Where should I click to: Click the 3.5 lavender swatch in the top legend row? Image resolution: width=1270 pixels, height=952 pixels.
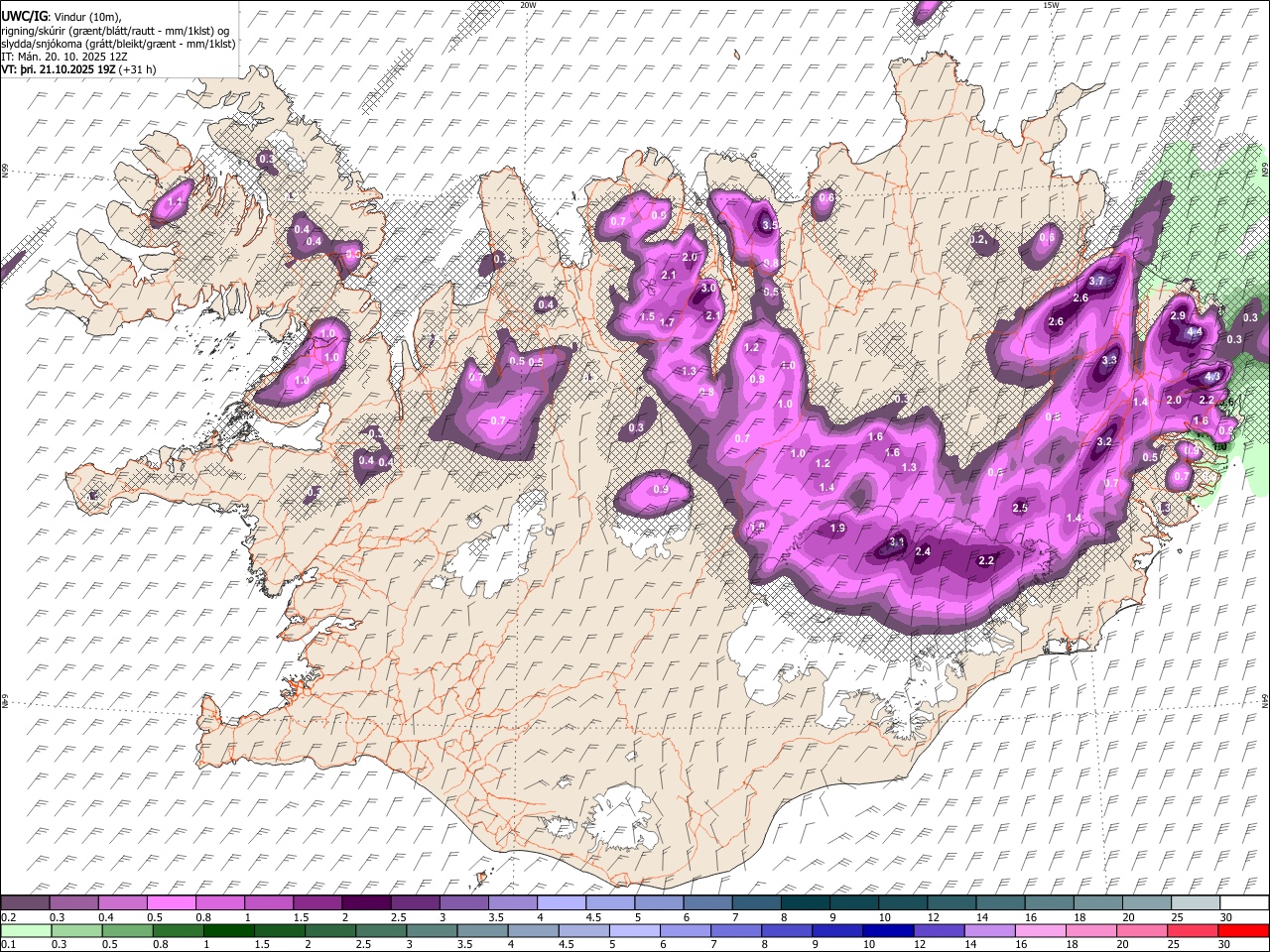click(511, 902)
